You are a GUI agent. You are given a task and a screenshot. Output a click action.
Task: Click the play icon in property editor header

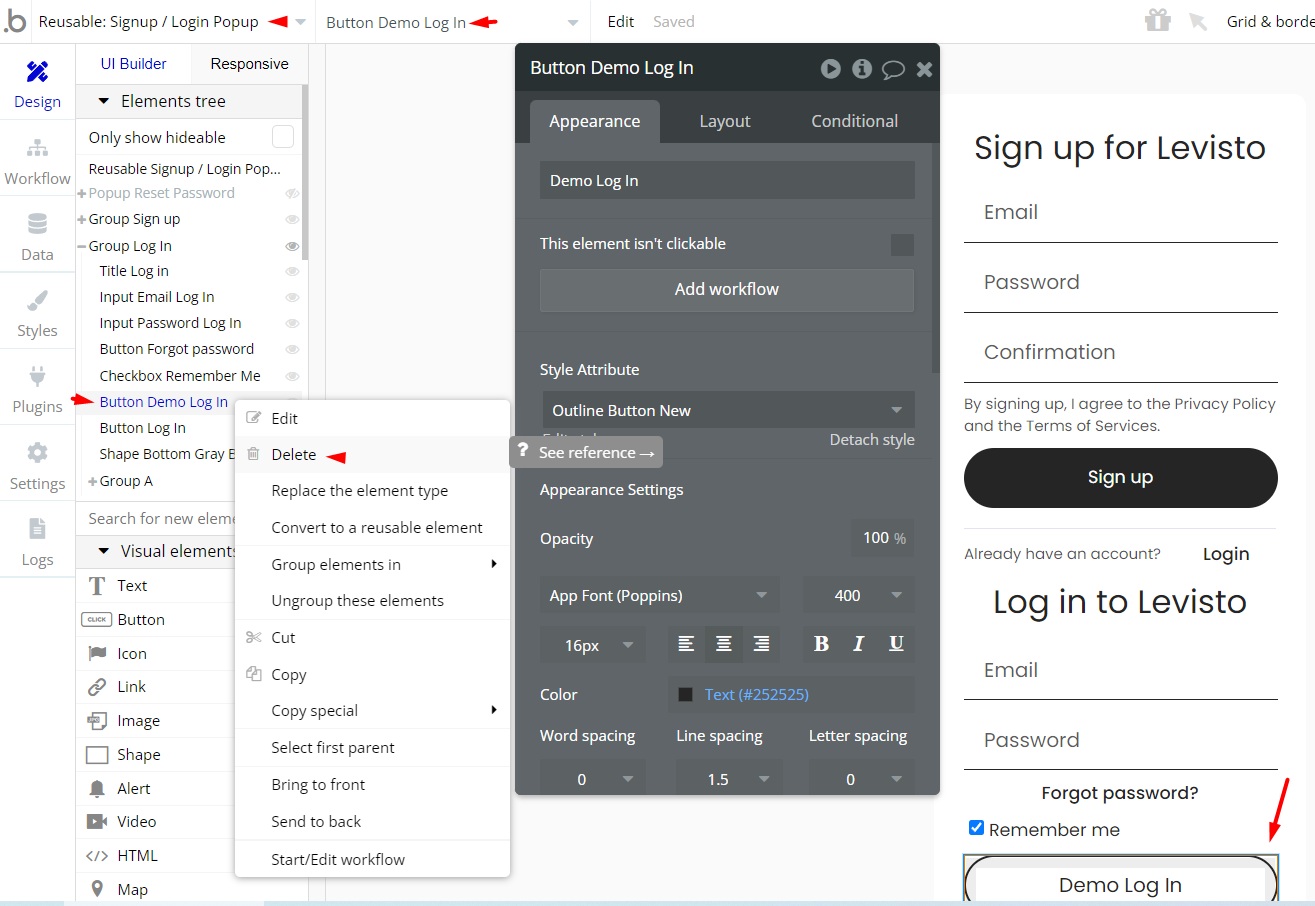(x=831, y=68)
